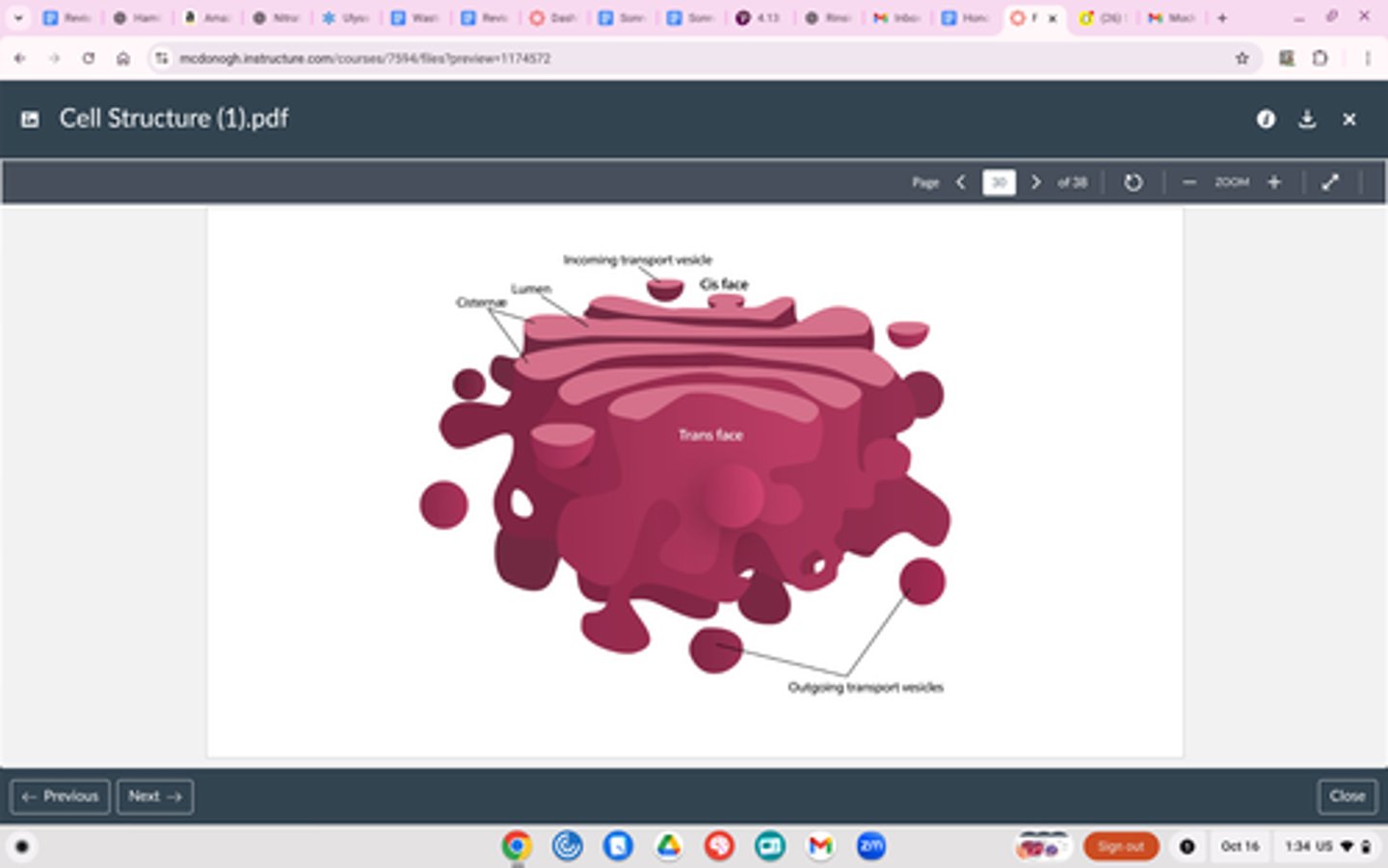View site information icon in address bar
Screen dimensions: 1388x868
(161, 59)
